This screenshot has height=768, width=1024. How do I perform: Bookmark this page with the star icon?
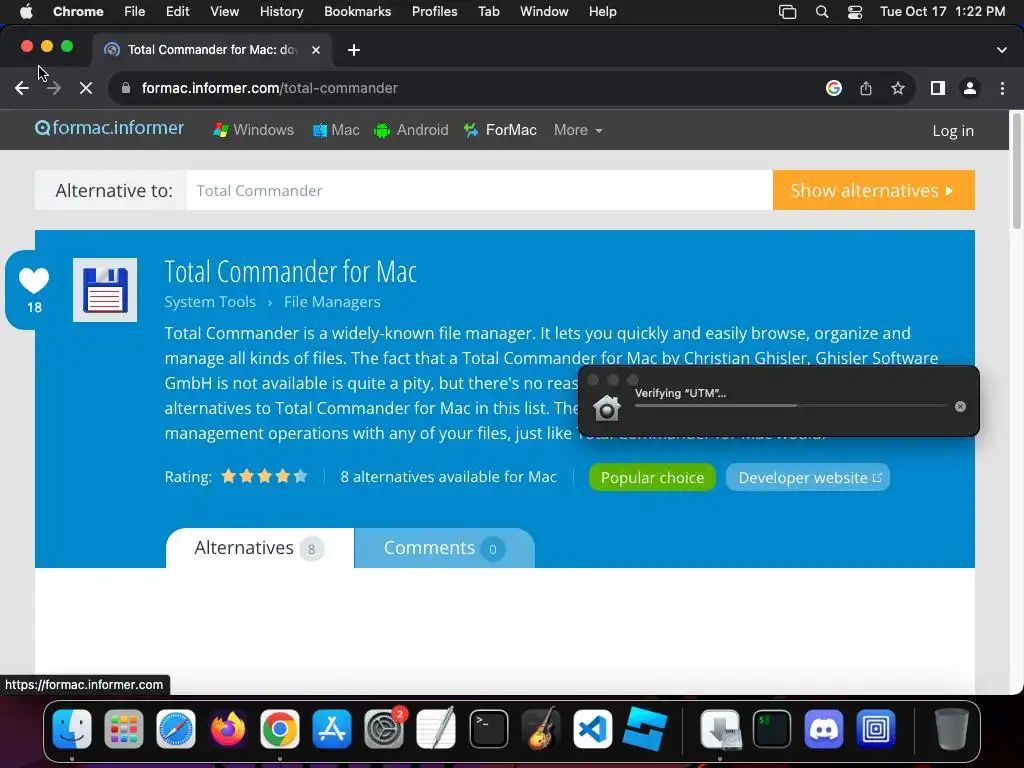pyautogui.click(x=898, y=88)
